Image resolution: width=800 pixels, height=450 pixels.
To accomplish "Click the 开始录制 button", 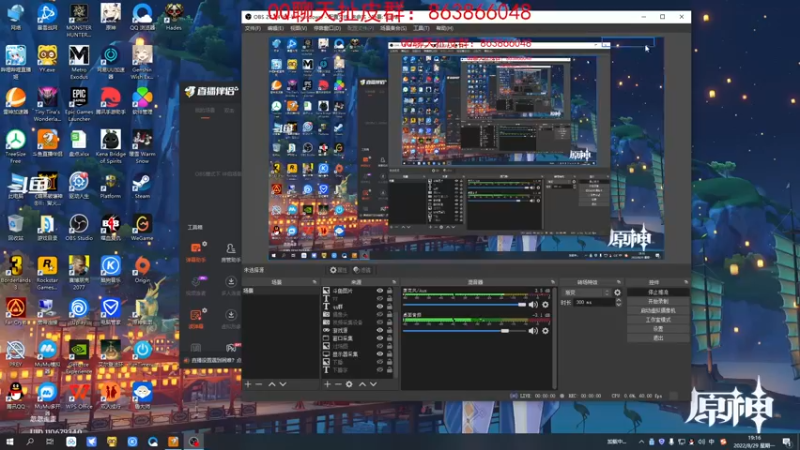I will click(658, 302).
